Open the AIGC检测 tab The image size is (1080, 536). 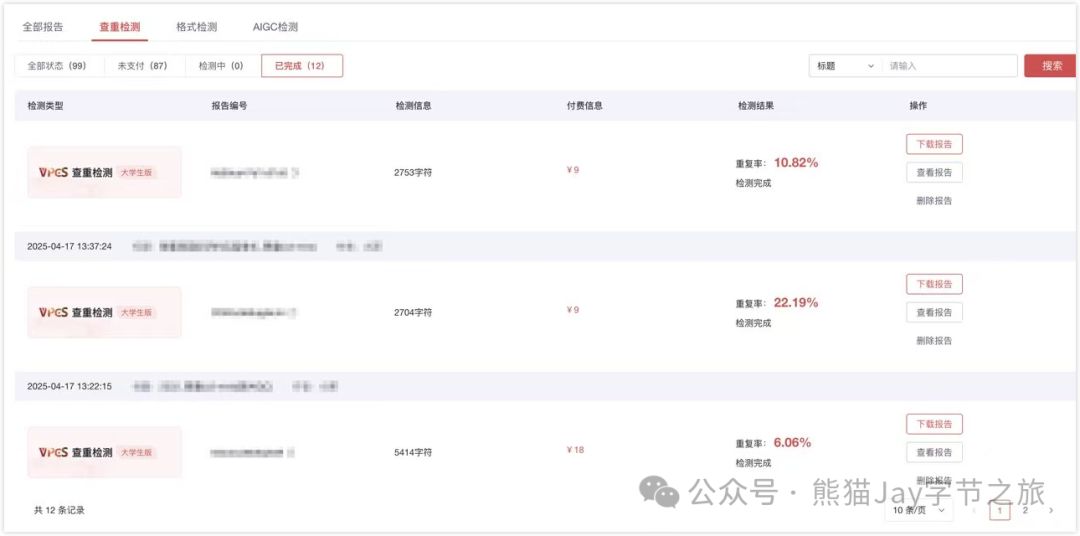[273, 27]
